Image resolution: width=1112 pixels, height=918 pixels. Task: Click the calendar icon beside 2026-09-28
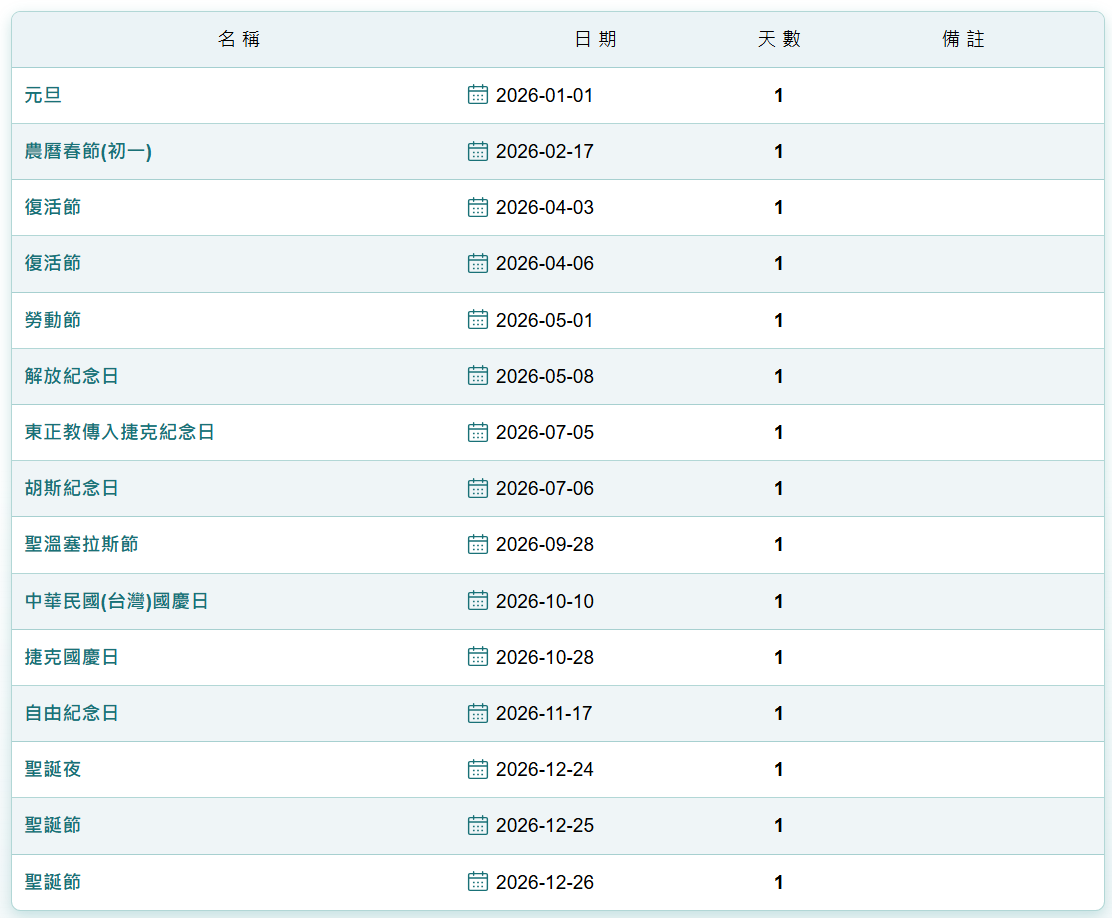(478, 544)
